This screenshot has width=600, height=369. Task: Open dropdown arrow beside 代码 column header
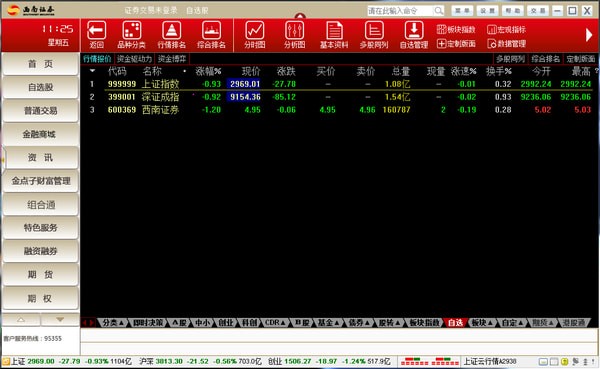(x=92, y=71)
